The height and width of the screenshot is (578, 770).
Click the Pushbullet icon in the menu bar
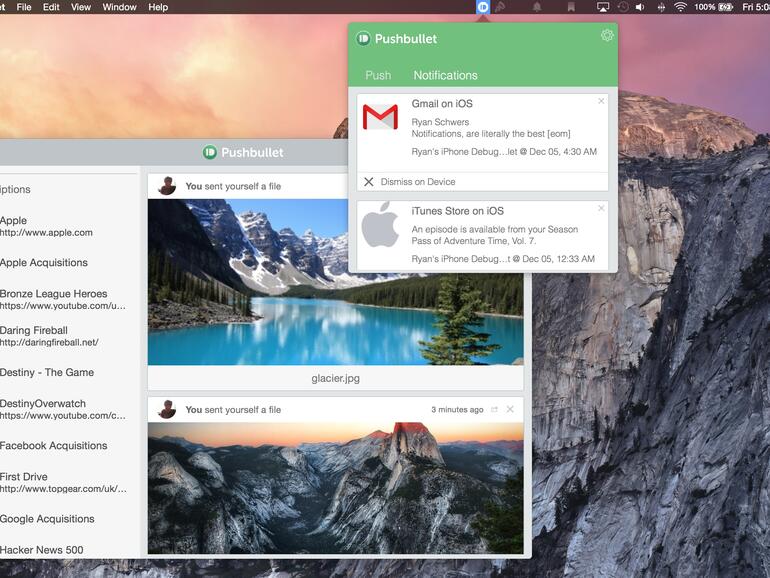(483, 7)
